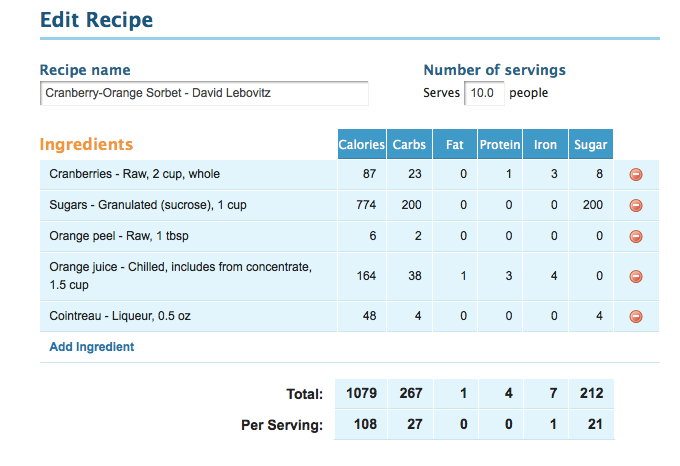Select the Sugars - Granulated ingredient name
The height and width of the screenshot is (466, 680).
[148, 205]
